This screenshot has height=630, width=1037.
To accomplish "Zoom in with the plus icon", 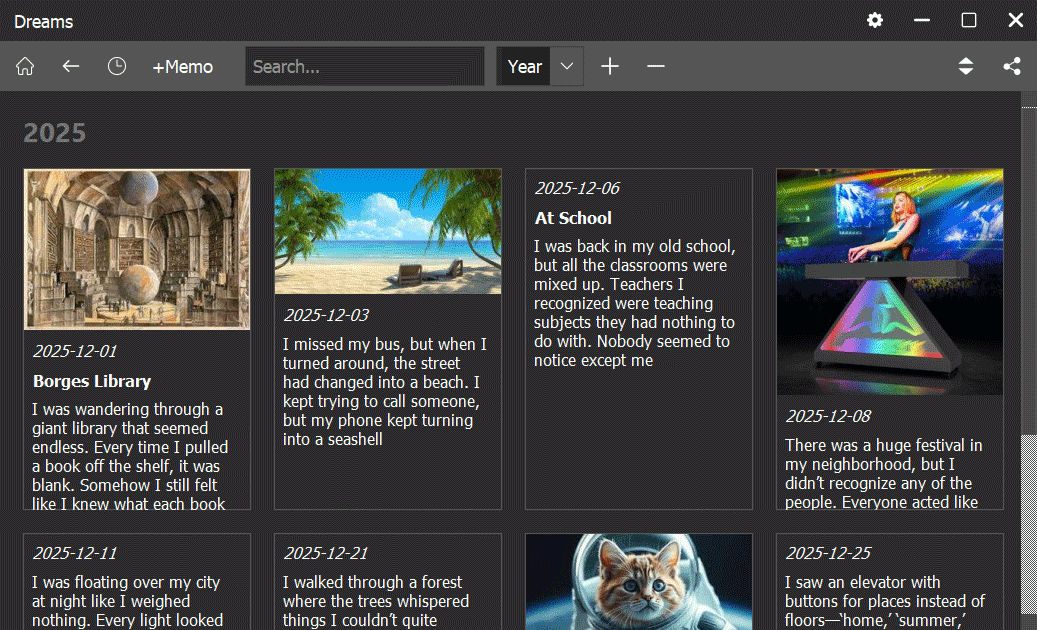I will [610, 67].
